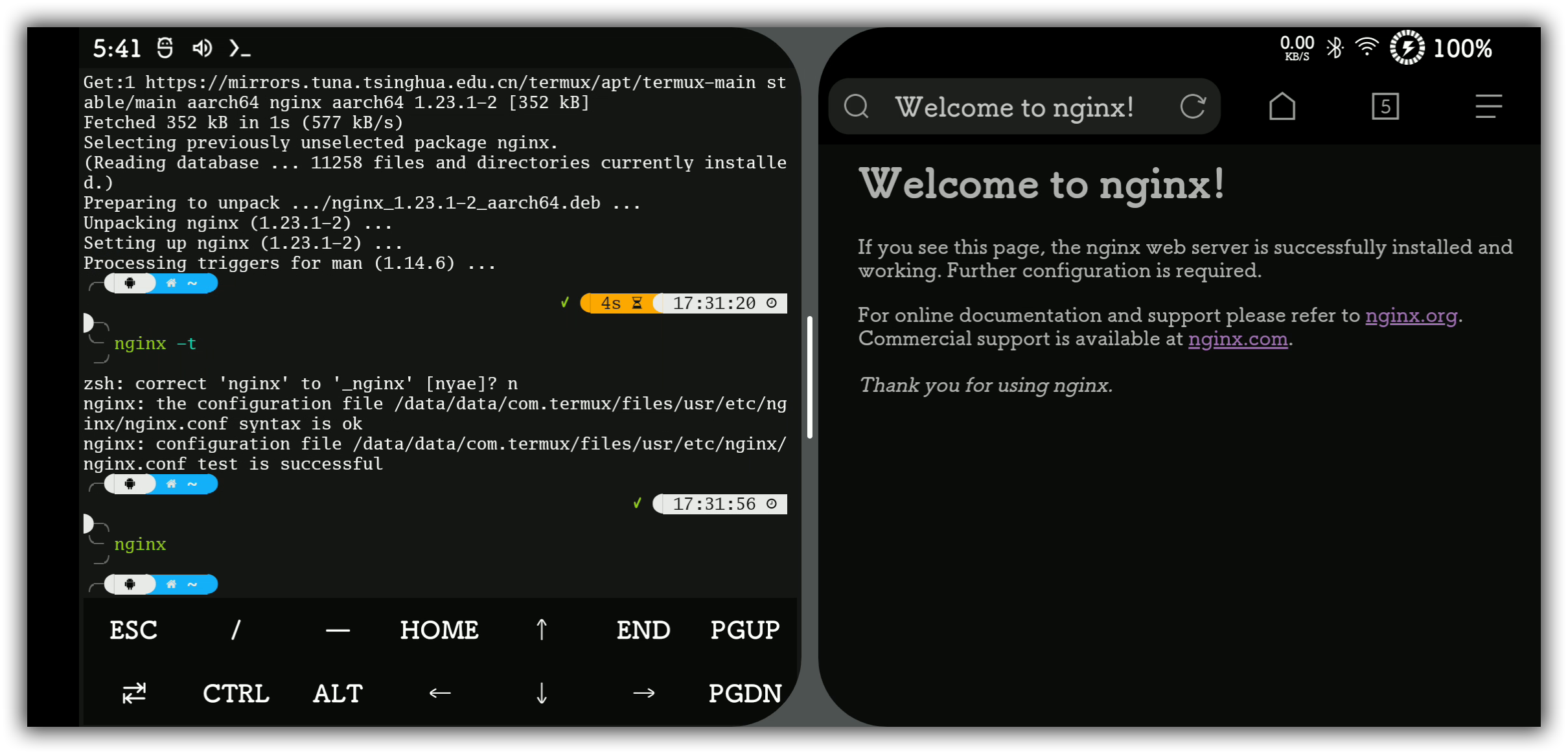Viewport: 1568px width, 754px height.
Task: Toggle the ALT modifier key
Action: tap(338, 693)
